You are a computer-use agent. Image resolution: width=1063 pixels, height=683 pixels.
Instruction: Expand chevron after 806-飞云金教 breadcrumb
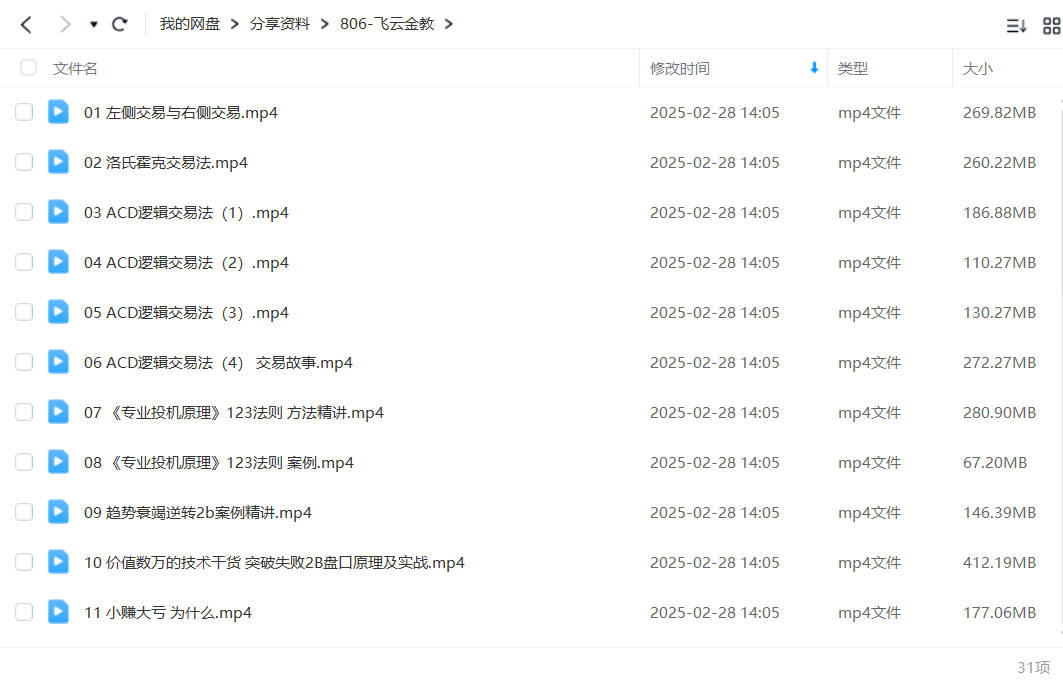click(x=448, y=24)
